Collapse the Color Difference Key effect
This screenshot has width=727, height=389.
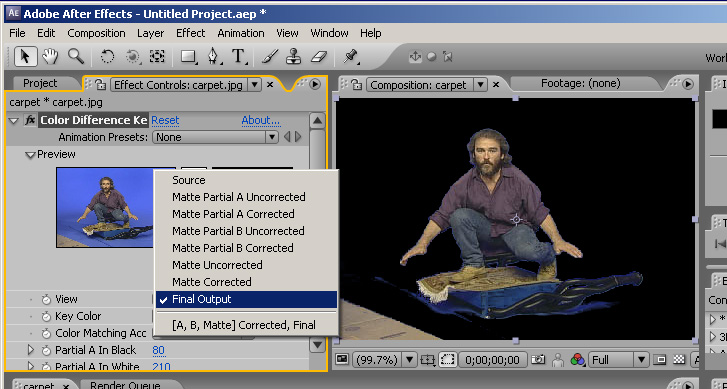click(x=14, y=121)
